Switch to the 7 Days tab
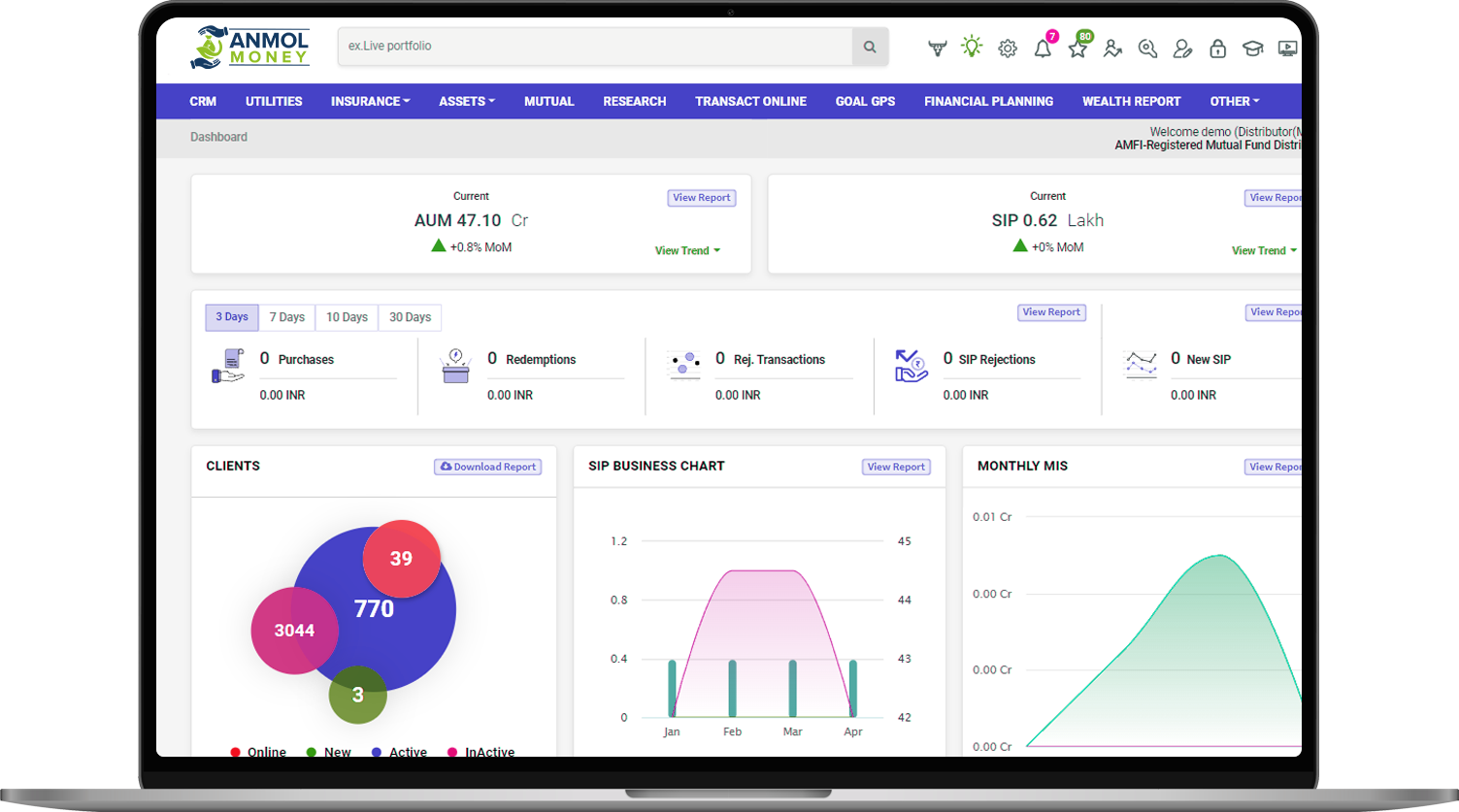1459x812 pixels. 286,317
